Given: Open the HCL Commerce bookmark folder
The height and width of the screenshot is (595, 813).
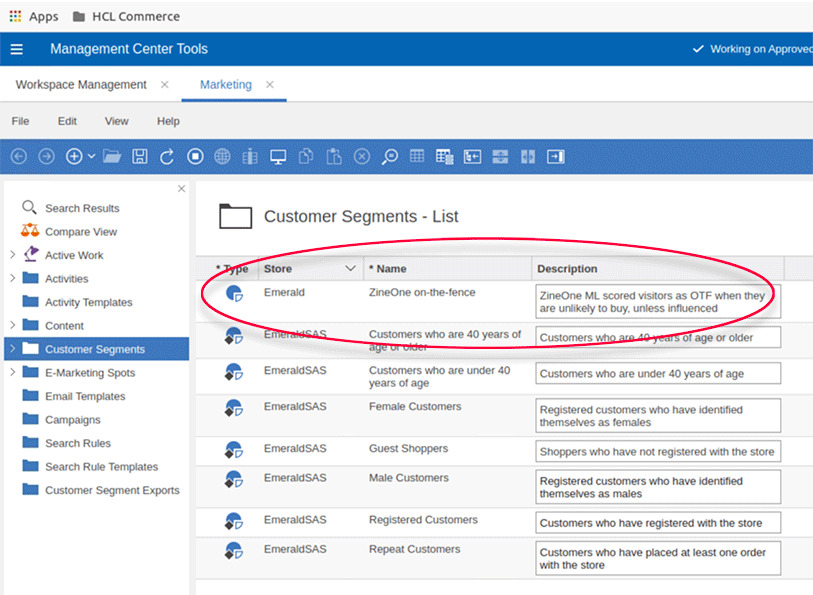Looking at the screenshot, I should click(126, 17).
